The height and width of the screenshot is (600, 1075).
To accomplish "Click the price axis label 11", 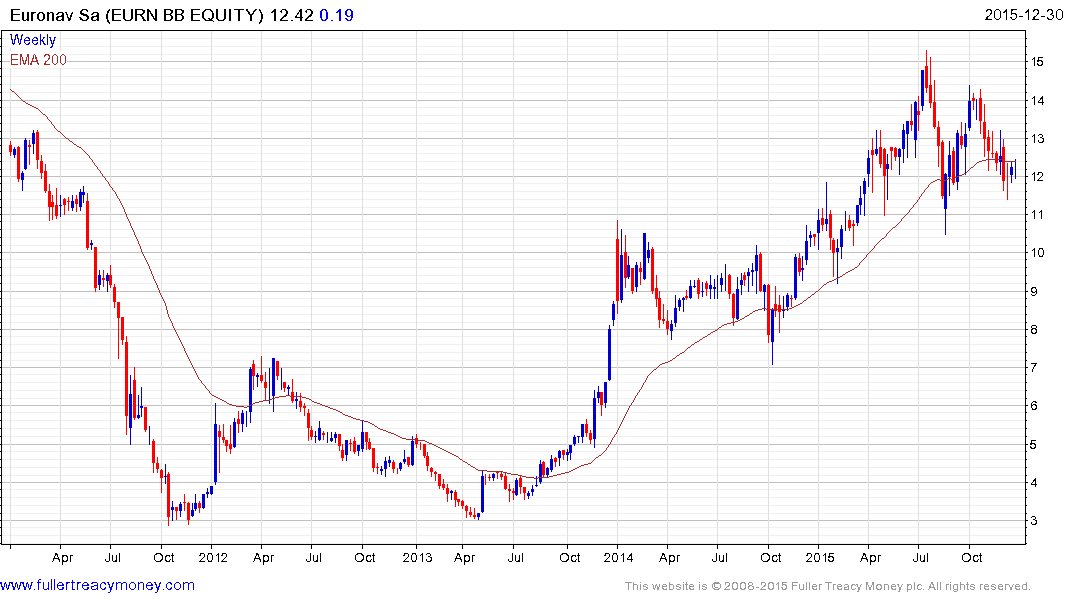I will pyautogui.click(x=1037, y=215).
